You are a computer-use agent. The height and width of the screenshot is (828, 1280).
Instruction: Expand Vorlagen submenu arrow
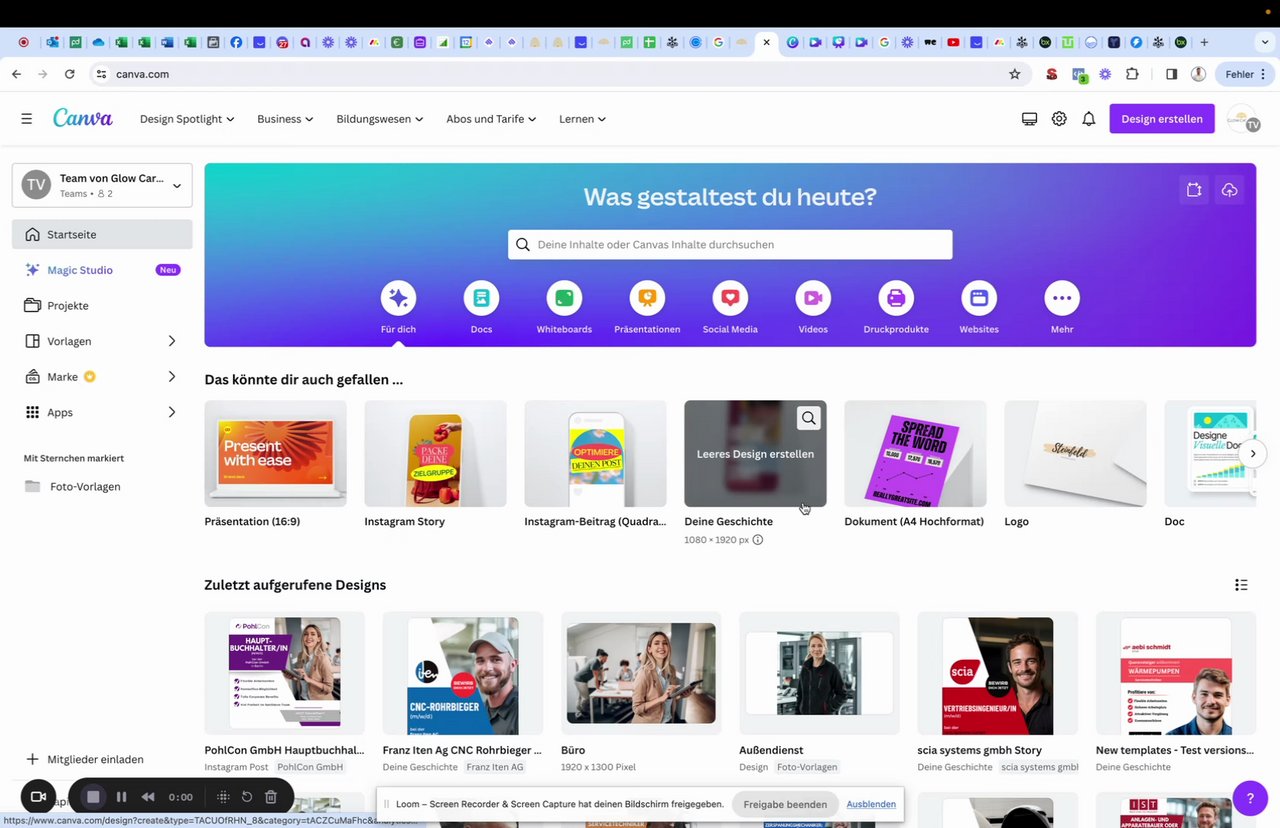171,341
